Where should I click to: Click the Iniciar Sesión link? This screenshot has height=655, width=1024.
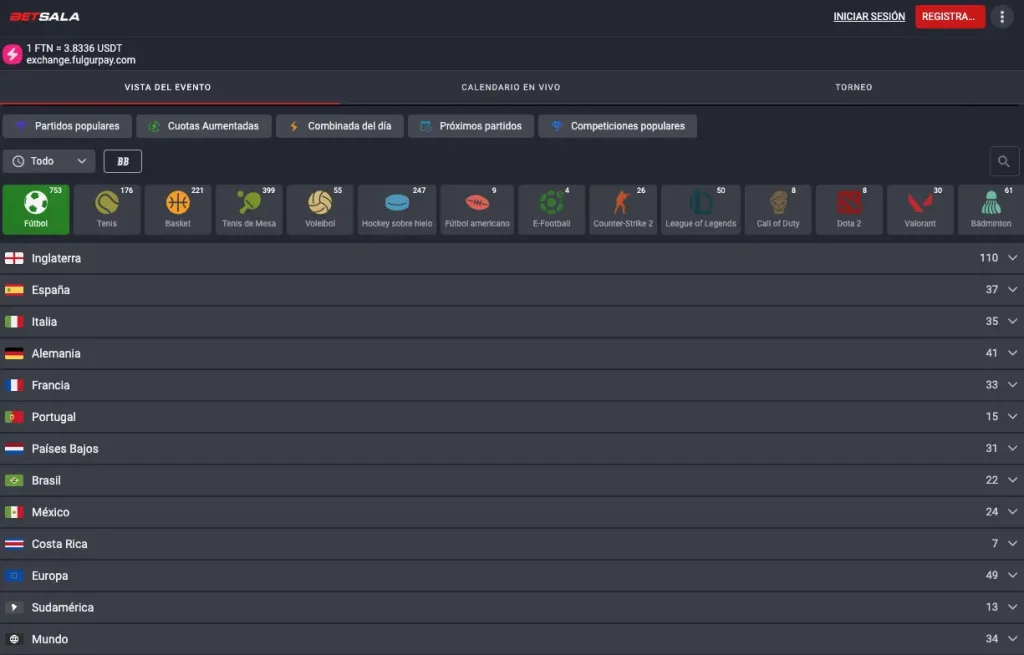coord(869,17)
